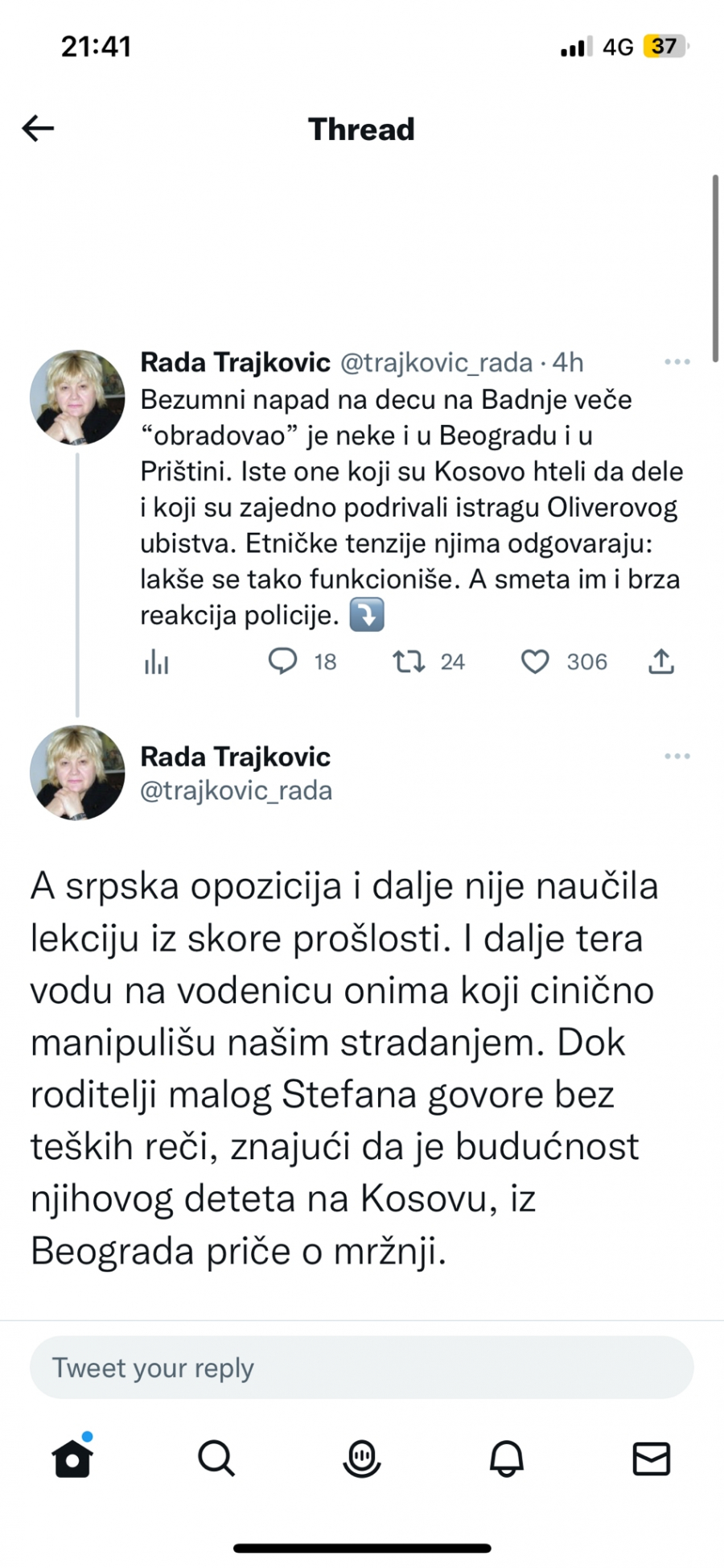Share the first tweet via upload icon
Screen dimensions: 724x1568
(x=660, y=662)
